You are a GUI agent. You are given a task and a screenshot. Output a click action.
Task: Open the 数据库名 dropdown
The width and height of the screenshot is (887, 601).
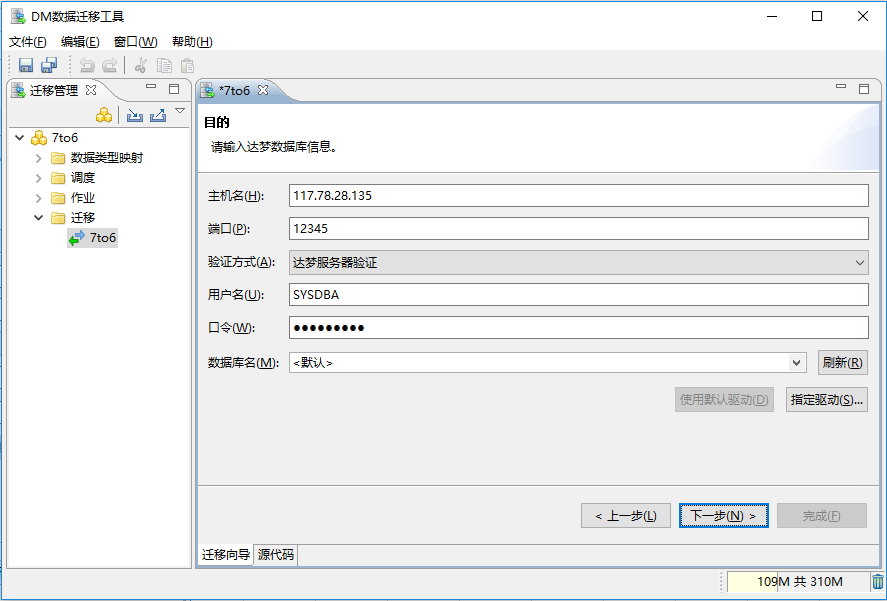795,363
